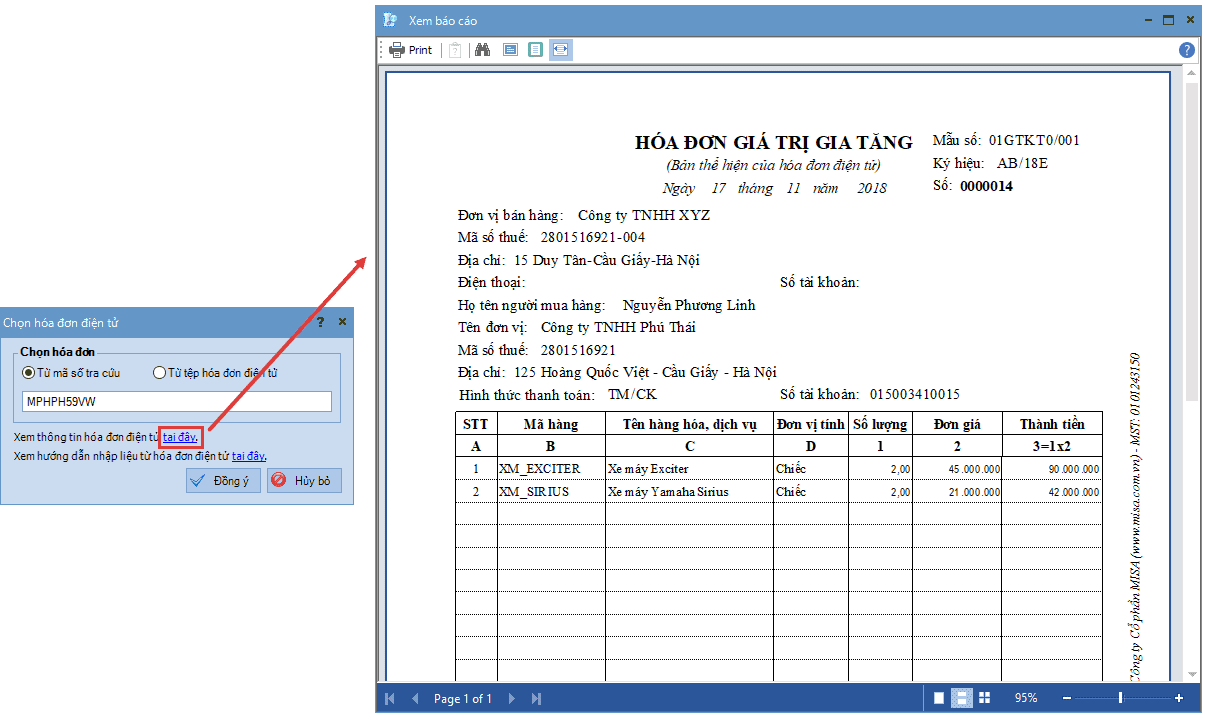Go to previous page in report viewer
Screen dimensions: 1205x720
[x=415, y=699]
